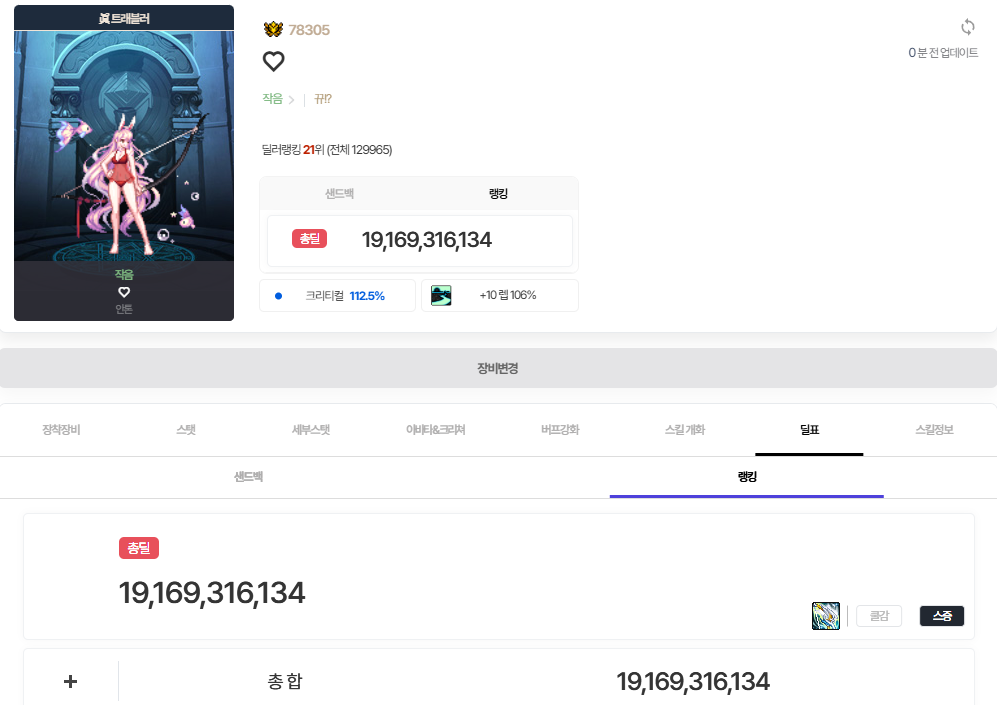The height and width of the screenshot is (705, 997).
Task: Expand the 작음 adventure chevron
Action: point(291,100)
